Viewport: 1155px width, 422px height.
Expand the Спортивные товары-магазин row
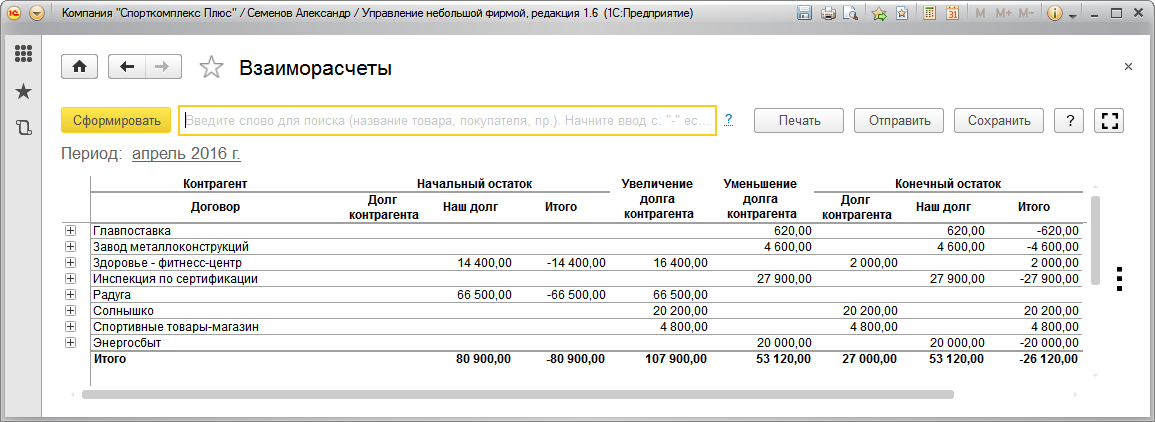[x=71, y=327]
